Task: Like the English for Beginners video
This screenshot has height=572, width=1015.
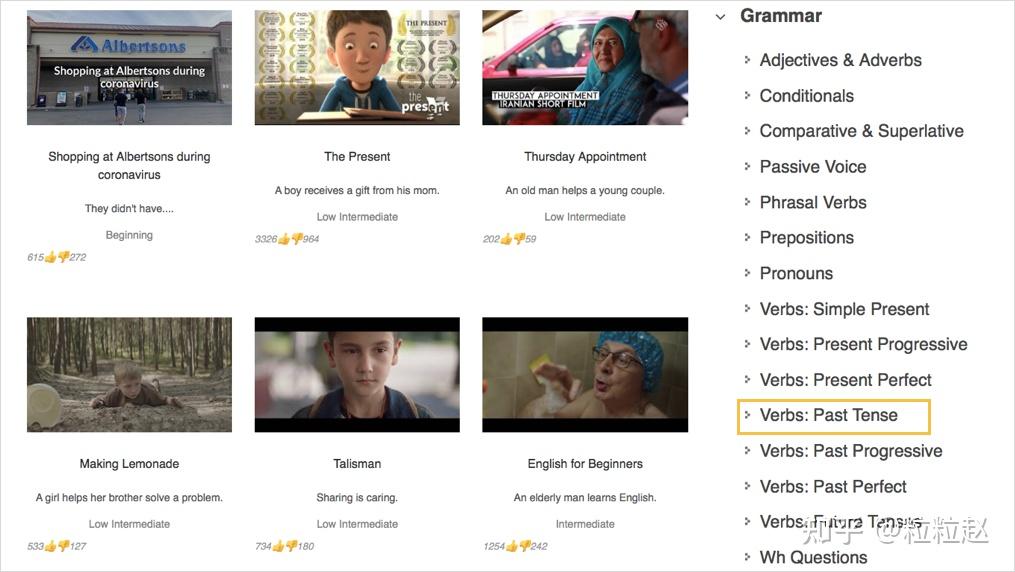Action: click(x=511, y=546)
